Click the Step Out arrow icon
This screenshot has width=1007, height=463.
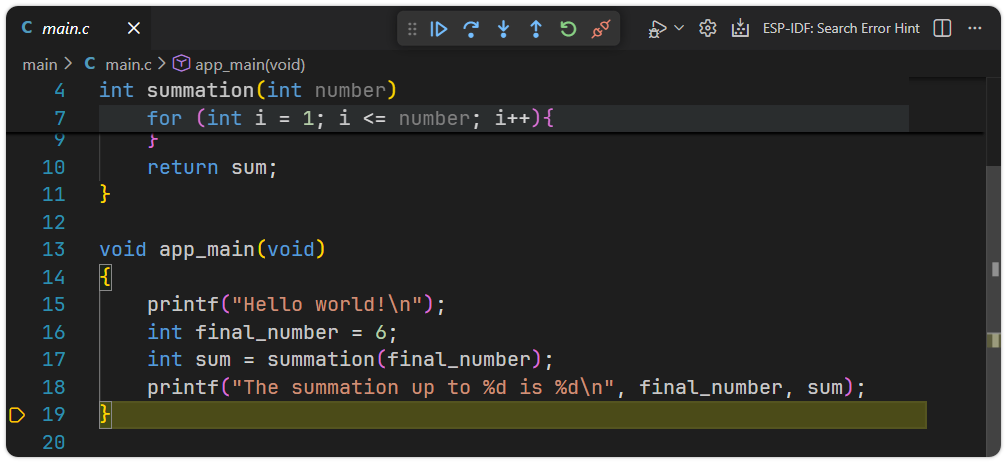[x=535, y=29]
